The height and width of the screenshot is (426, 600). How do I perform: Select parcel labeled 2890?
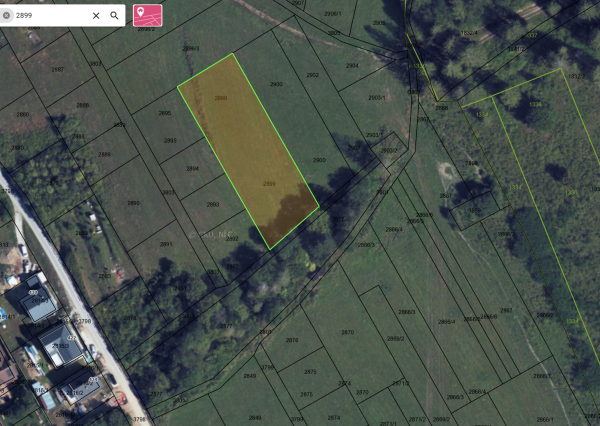click(x=134, y=203)
